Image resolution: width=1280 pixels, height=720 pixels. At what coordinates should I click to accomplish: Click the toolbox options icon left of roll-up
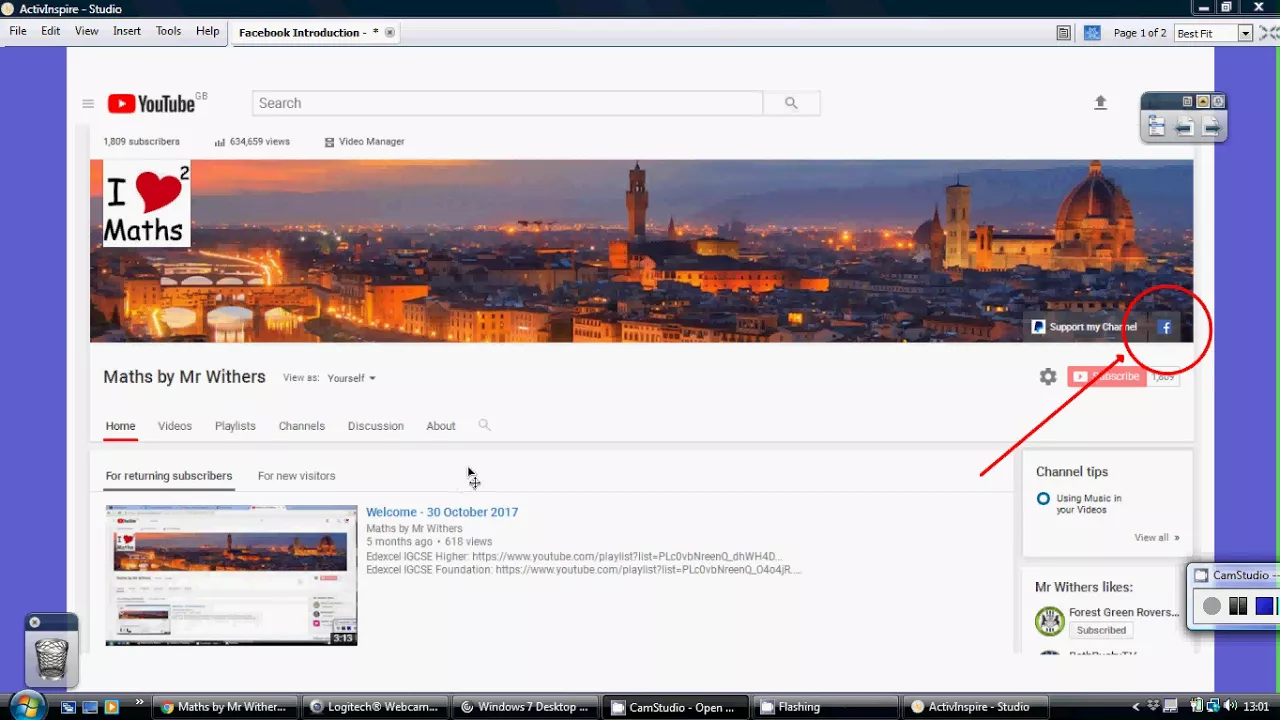(1187, 101)
